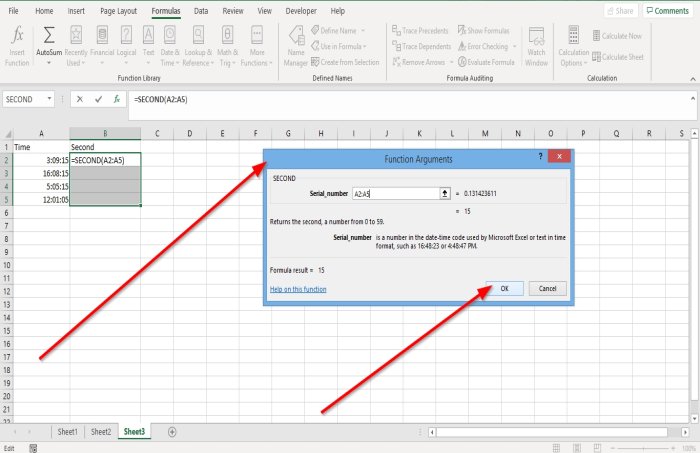700x453 pixels.
Task: Switch to the View tab
Action: [x=264, y=11]
